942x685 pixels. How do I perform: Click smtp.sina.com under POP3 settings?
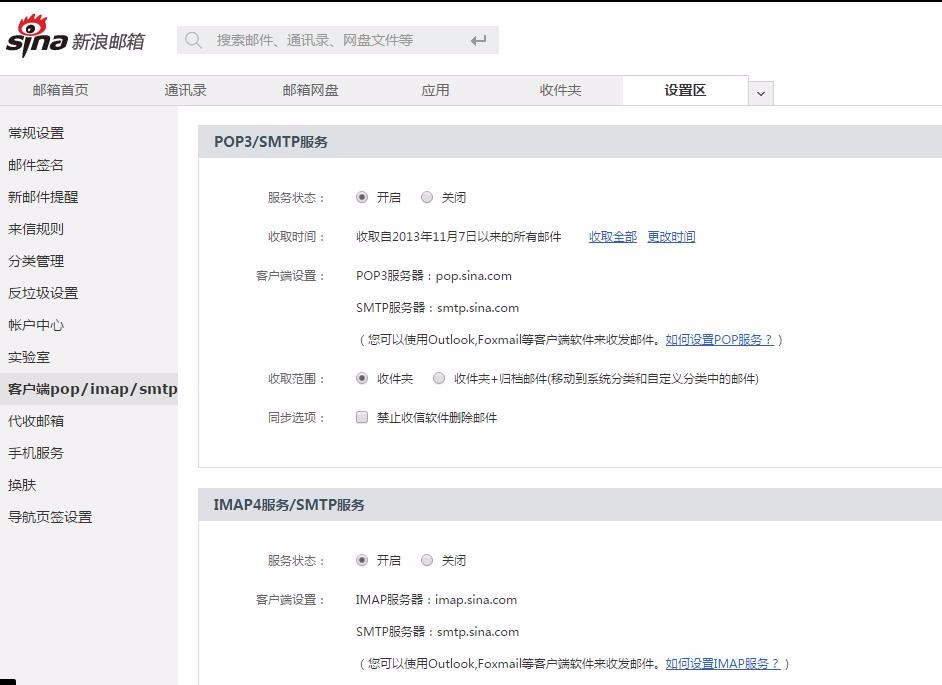478,308
